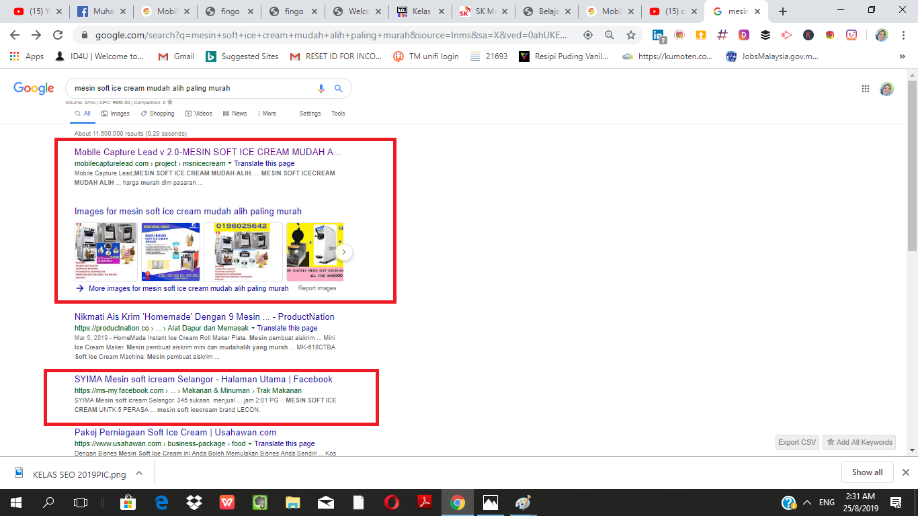
Task: Open Dropbox from the taskbar
Action: coord(194,503)
